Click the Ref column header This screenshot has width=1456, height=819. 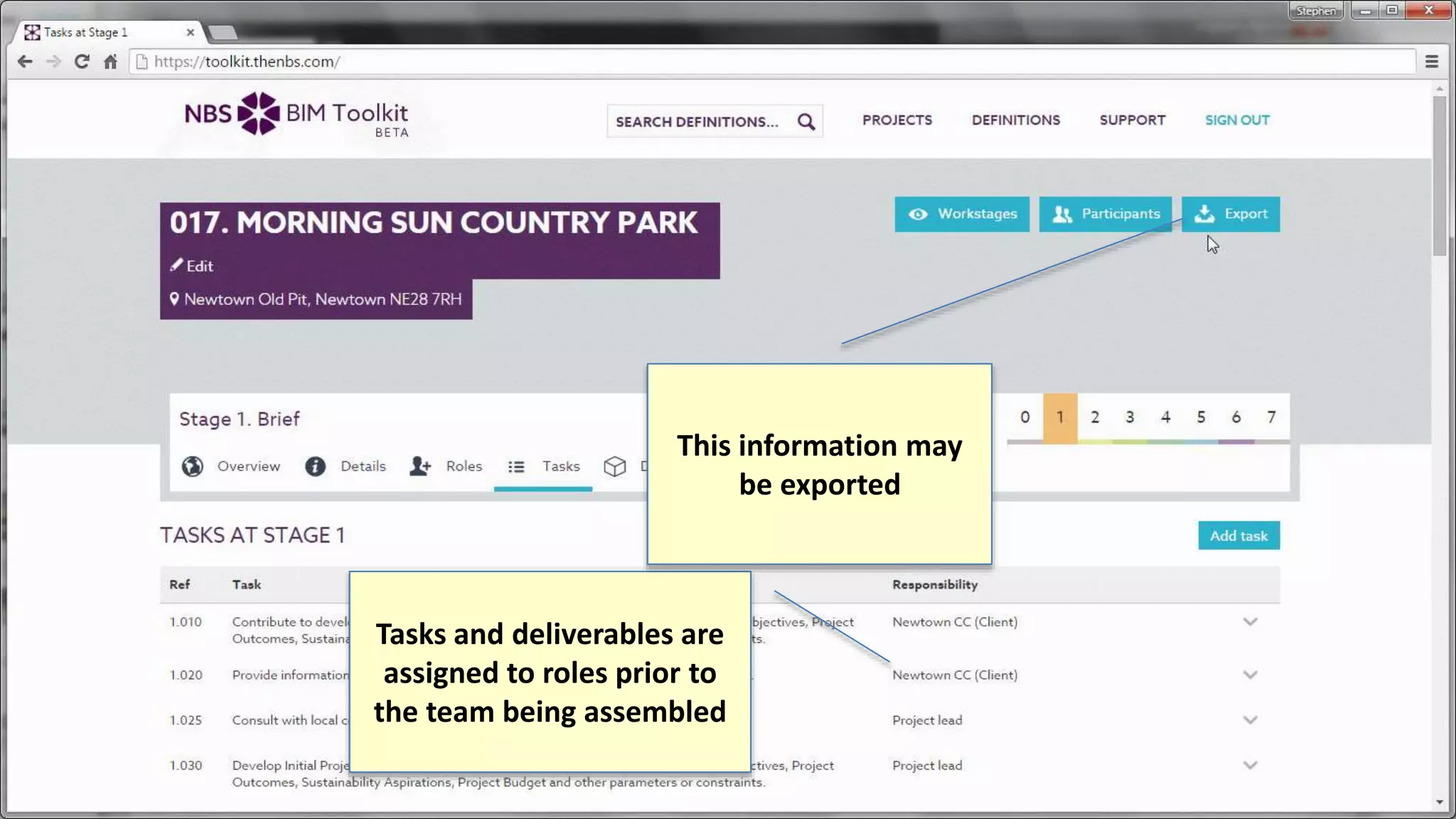[x=180, y=584]
